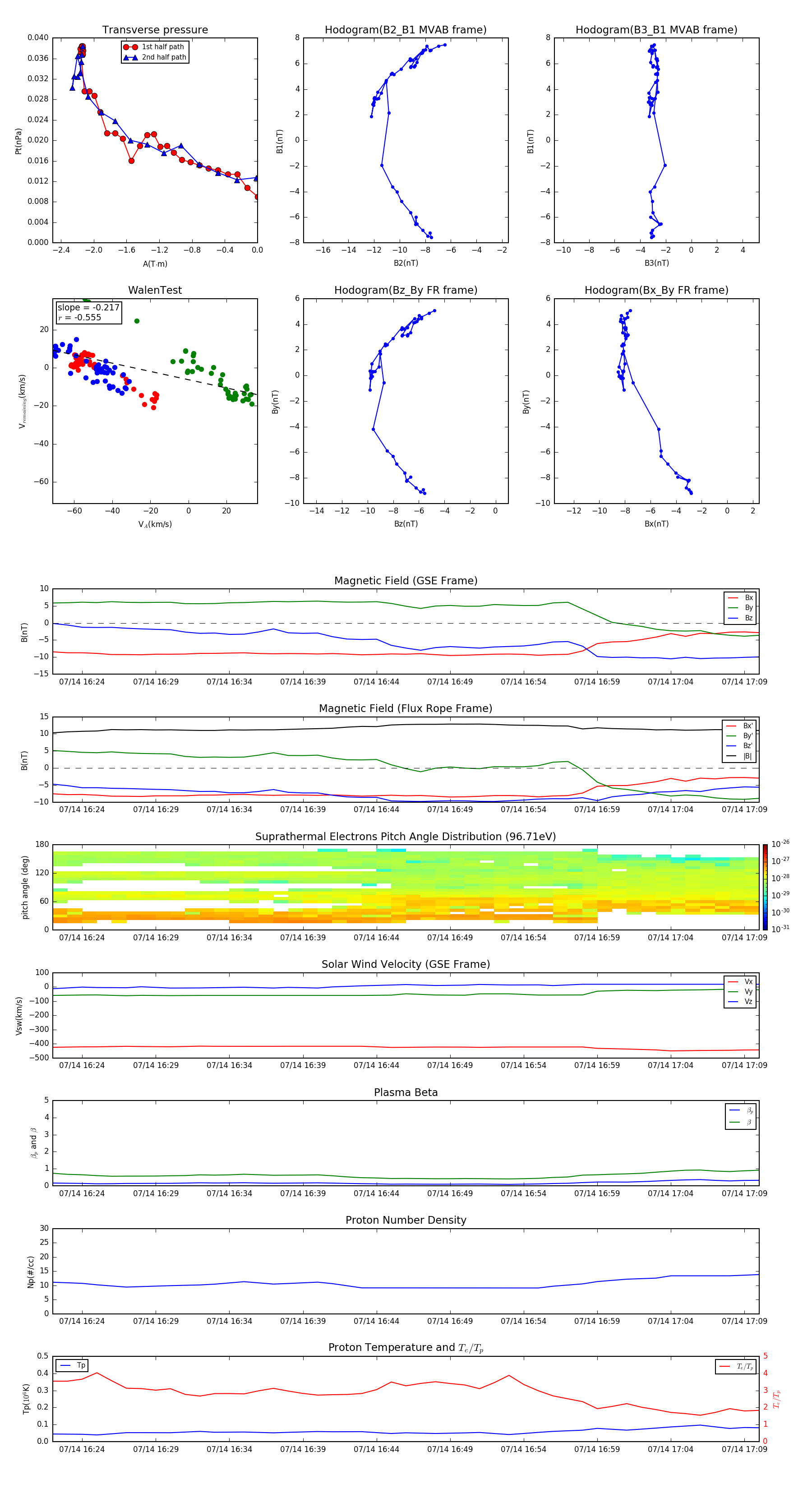Click the Bx' legend entry in Flux Rope panel

tap(739, 726)
